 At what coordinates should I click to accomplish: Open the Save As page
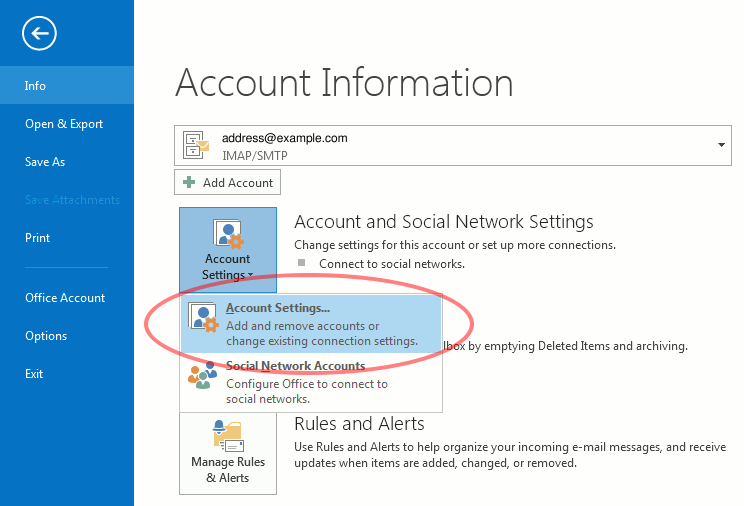pos(45,162)
